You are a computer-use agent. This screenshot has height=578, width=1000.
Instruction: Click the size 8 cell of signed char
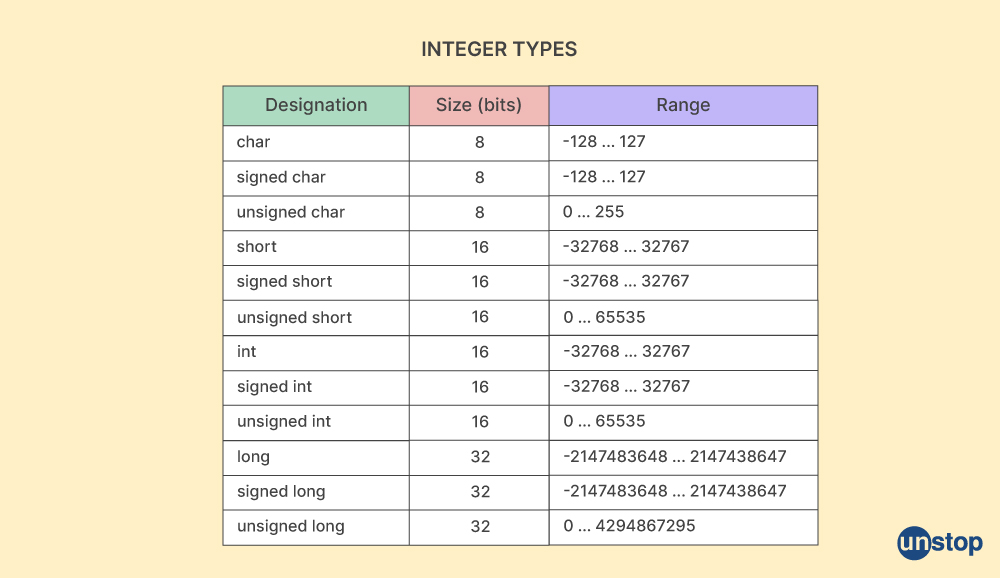[479, 178]
